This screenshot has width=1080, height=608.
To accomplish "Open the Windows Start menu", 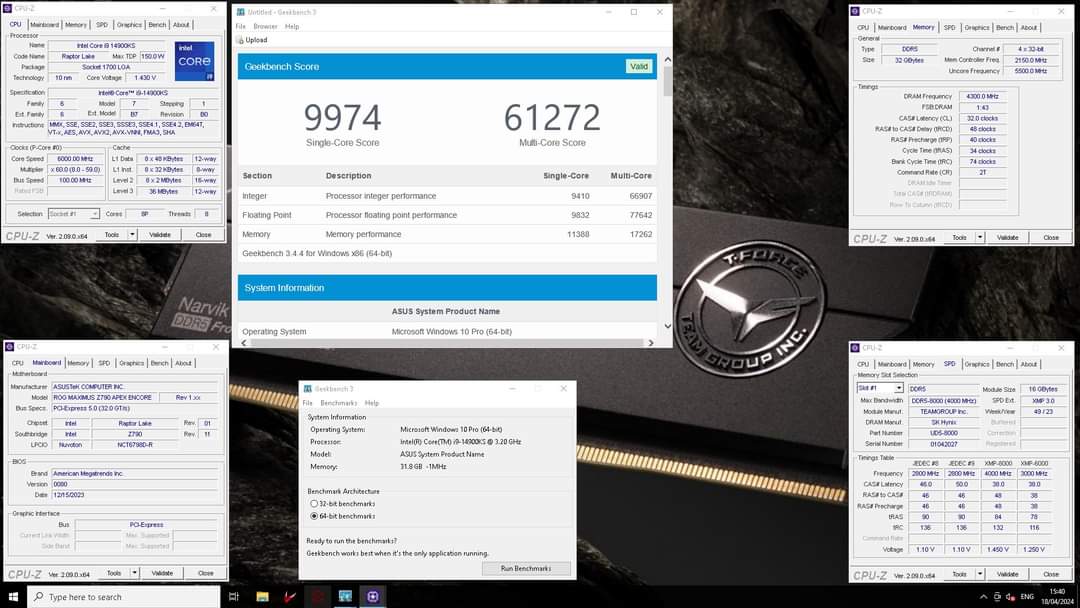I will (x=12, y=596).
